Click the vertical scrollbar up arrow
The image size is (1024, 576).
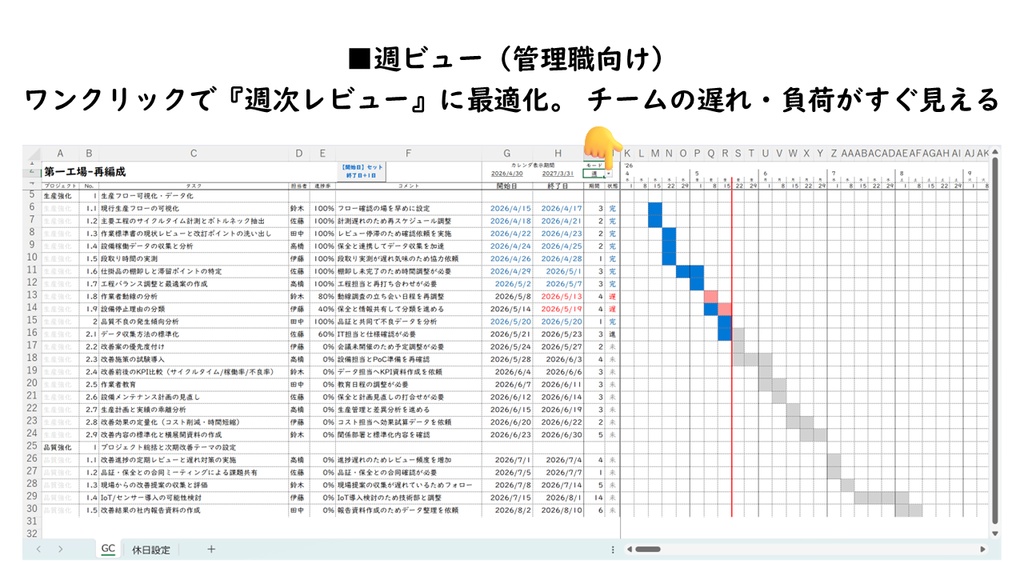pos(995,152)
